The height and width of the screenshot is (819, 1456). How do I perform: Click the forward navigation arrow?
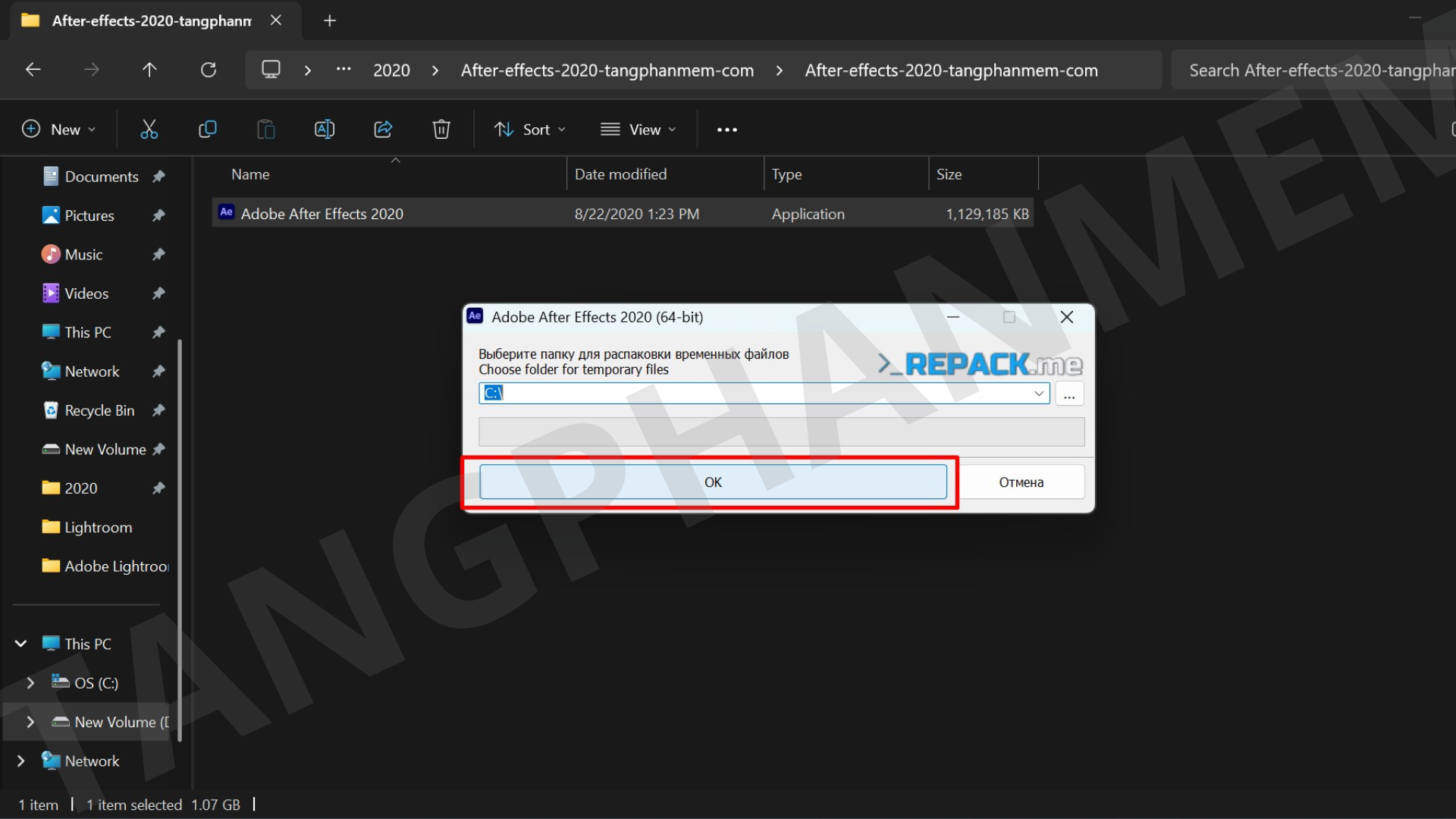[x=92, y=70]
